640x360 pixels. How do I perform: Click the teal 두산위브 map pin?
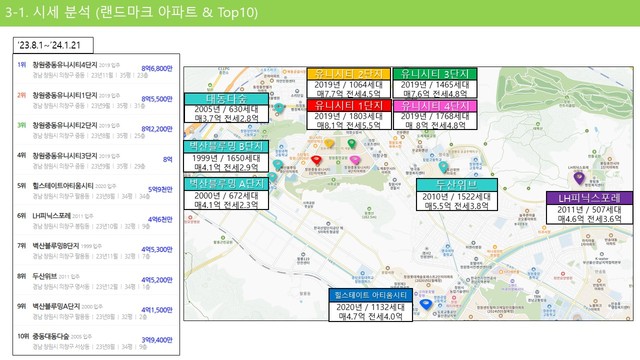pos(443,167)
